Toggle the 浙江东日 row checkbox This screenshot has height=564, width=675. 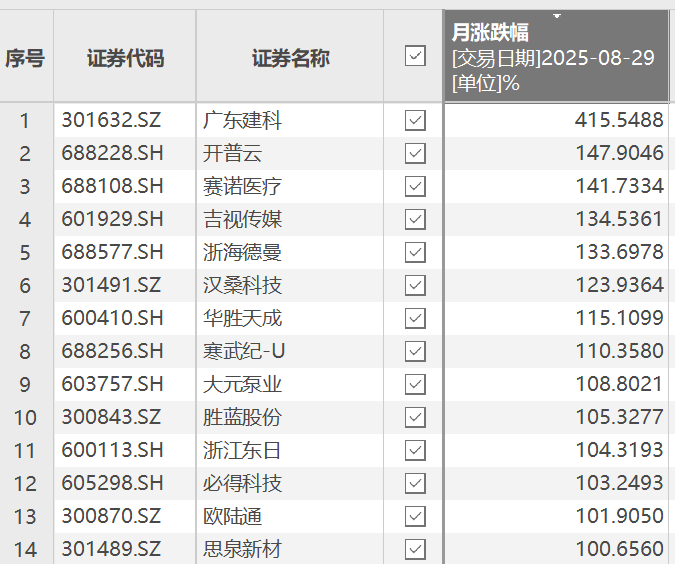point(415,450)
